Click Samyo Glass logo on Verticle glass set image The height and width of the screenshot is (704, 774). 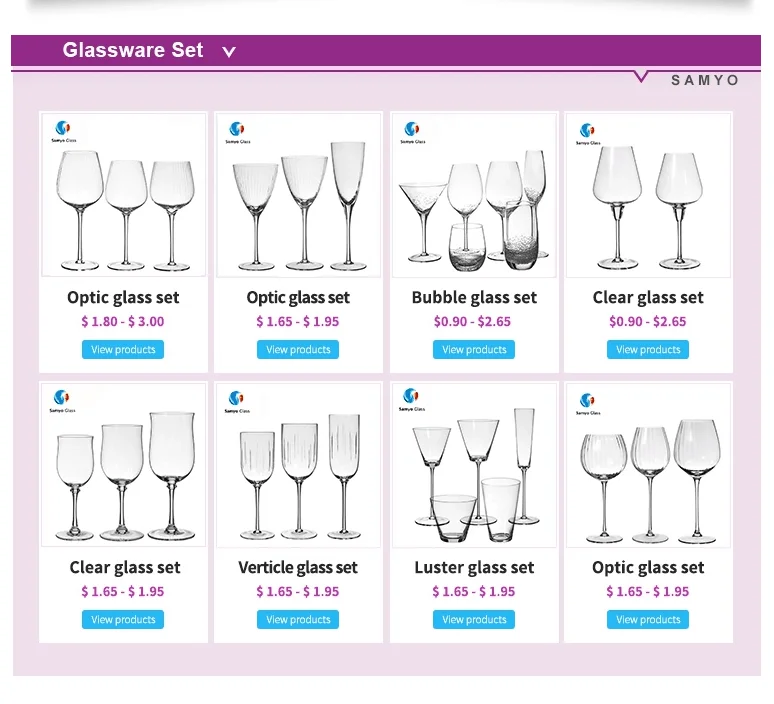point(236,402)
